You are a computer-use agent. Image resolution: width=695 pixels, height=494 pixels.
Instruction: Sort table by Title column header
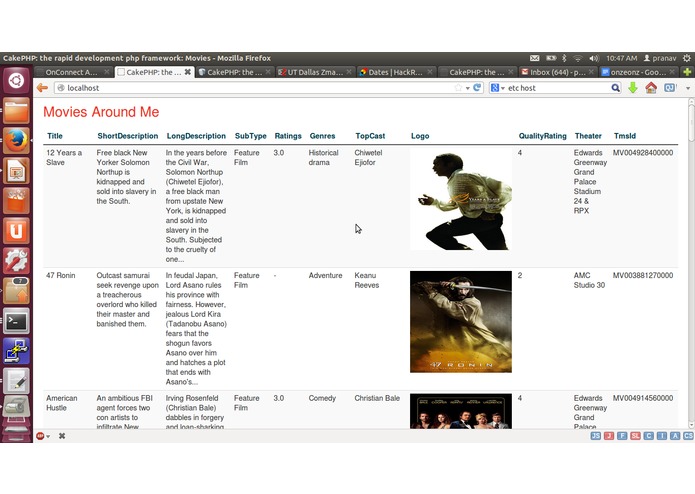click(55, 136)
